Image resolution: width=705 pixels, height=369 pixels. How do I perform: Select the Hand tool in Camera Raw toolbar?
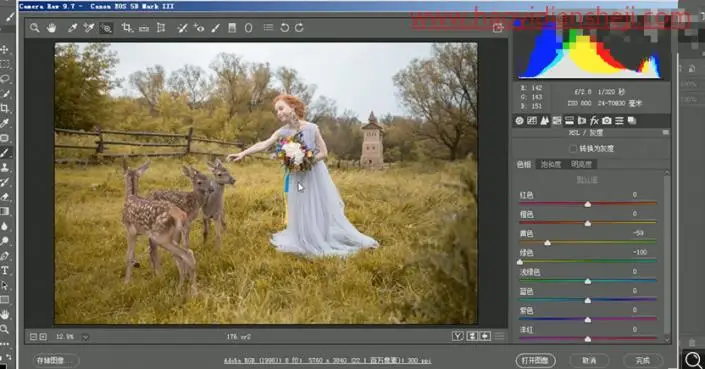(51, 28)
